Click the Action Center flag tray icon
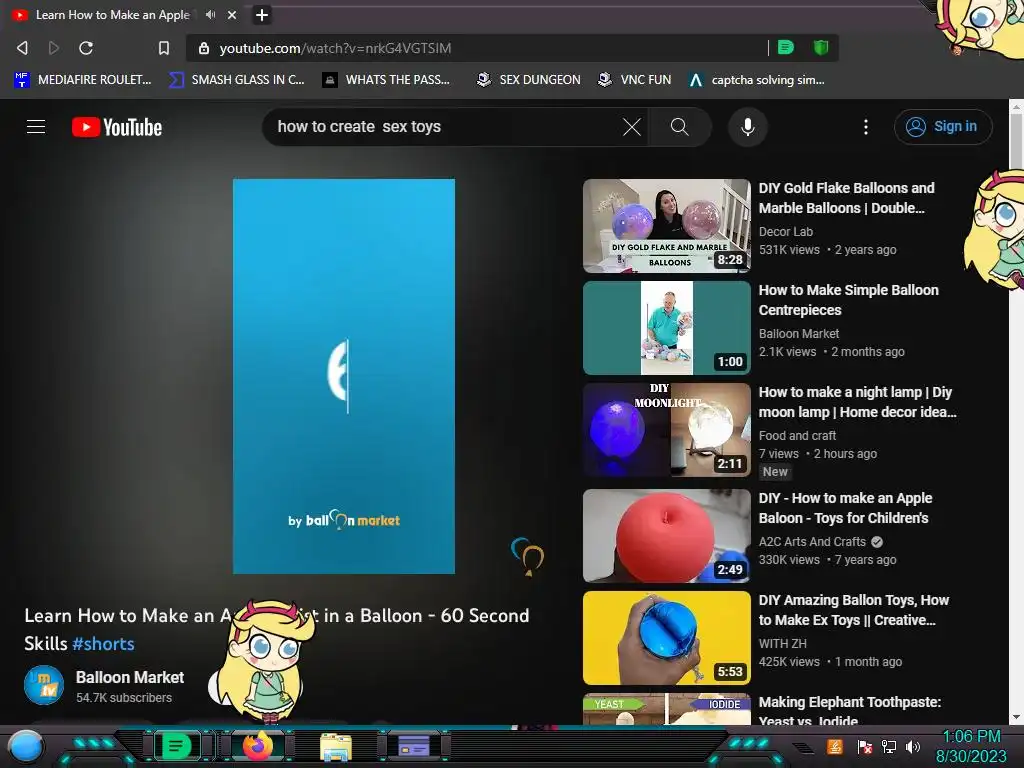This screenshot has width=1024, height=768. click(x=864, y=746)
